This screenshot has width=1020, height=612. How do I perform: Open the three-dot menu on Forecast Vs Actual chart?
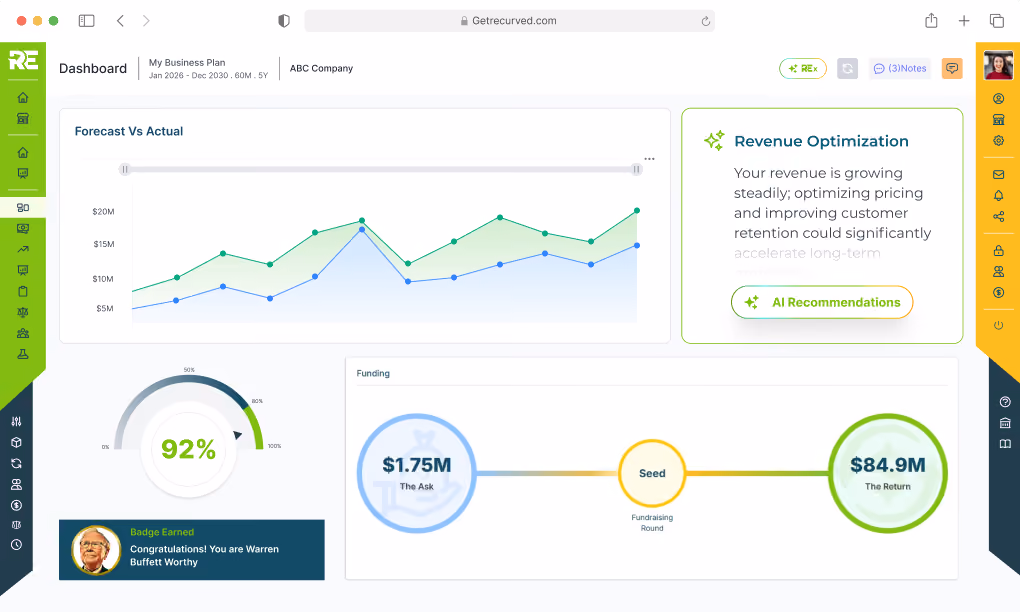(649, 159)
